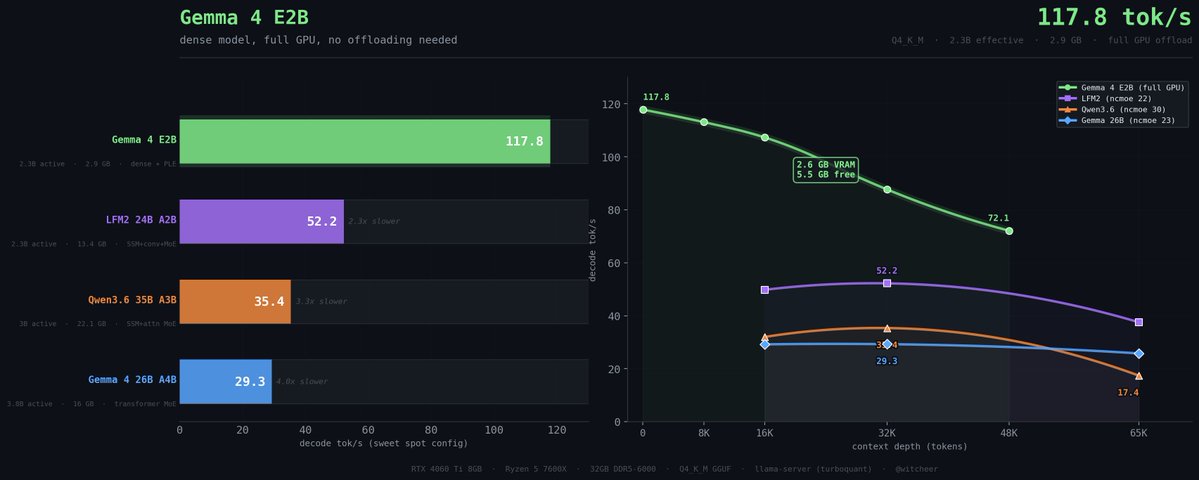Click 'Gemma 4 E2B' label beside the green bar

[144, 140]
